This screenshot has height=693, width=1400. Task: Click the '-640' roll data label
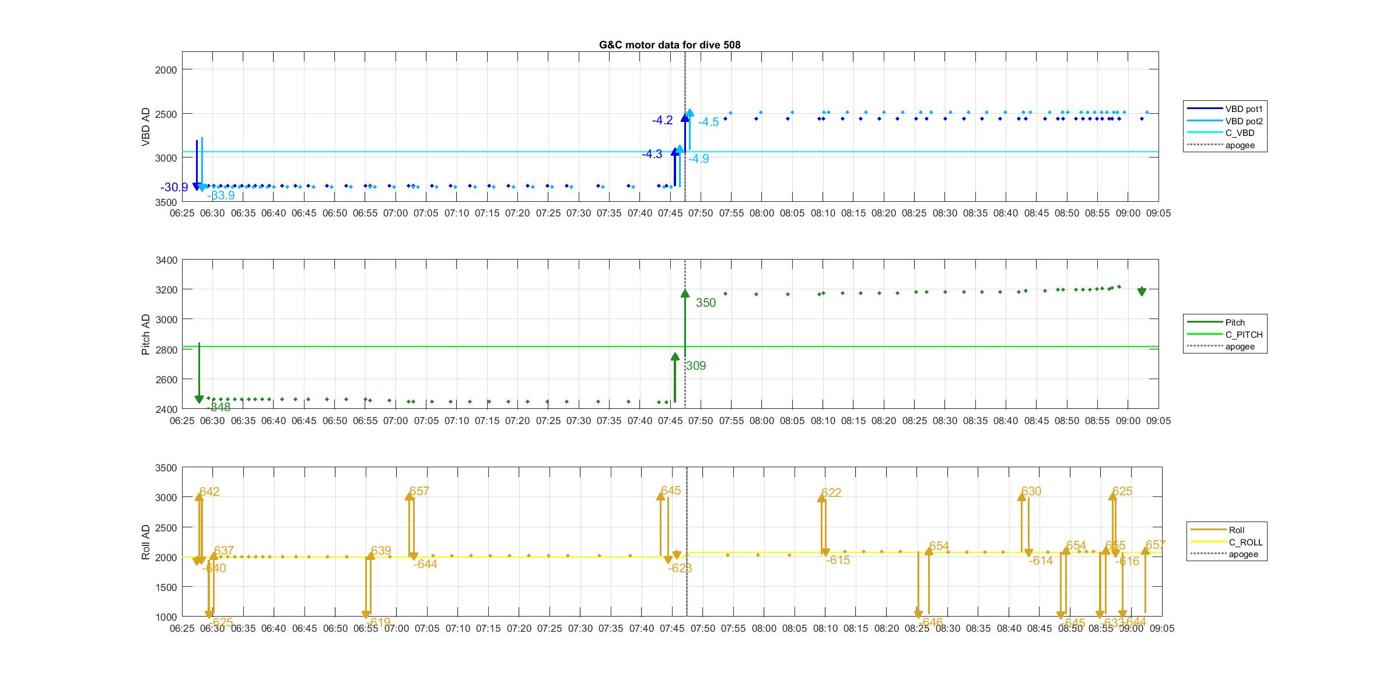pos(214,569)
